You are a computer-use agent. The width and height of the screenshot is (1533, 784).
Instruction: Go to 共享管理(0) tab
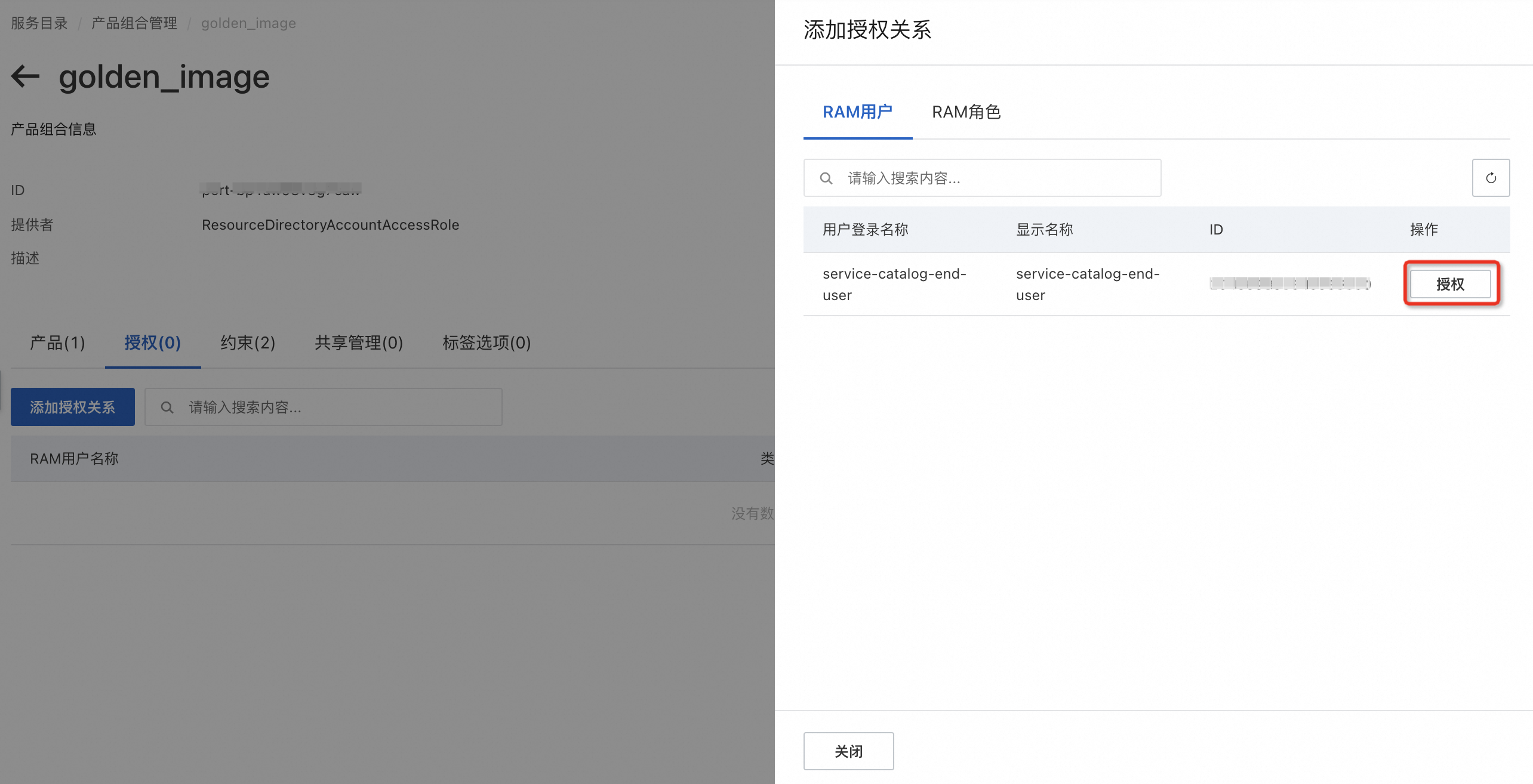[x=359, y=343]
